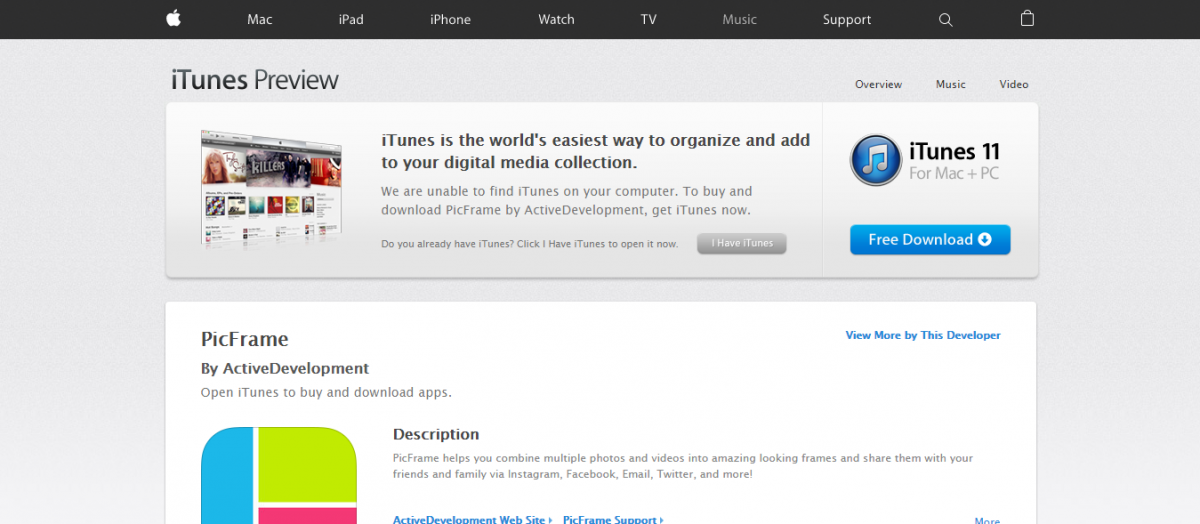Click the Free Download button

click(x=930, y=240)
